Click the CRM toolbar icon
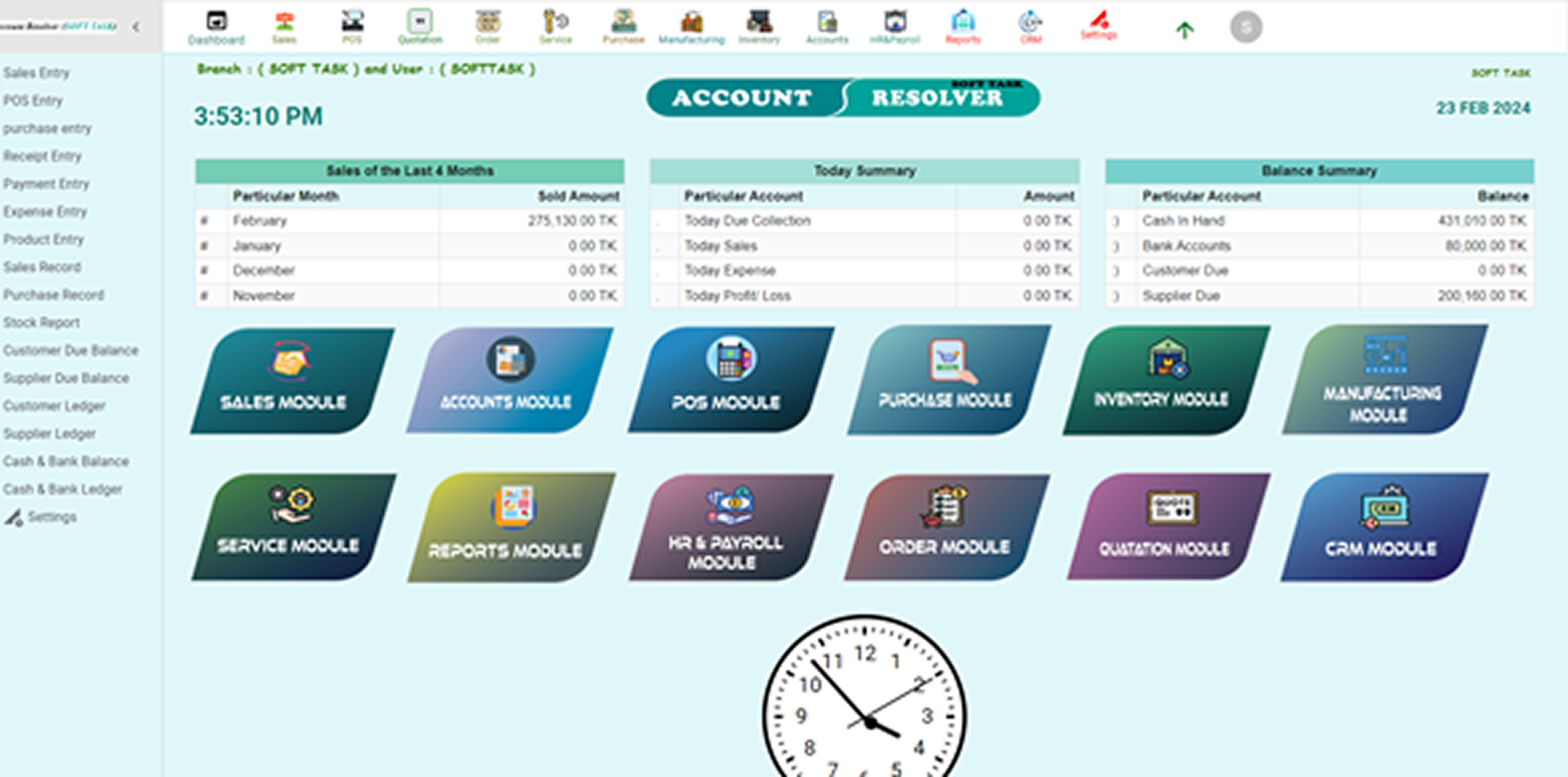Image resolution: width=1568 pixels, height=777 pixels. [1031, 27]
